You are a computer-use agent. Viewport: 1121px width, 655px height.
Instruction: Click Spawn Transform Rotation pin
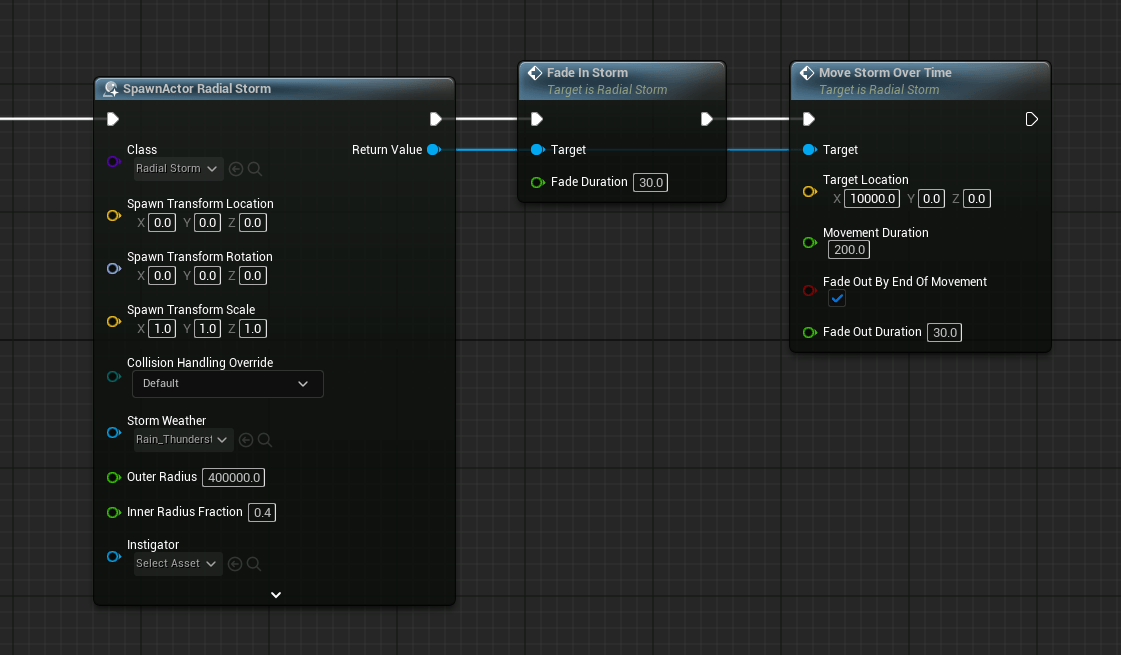pos(114,268)
